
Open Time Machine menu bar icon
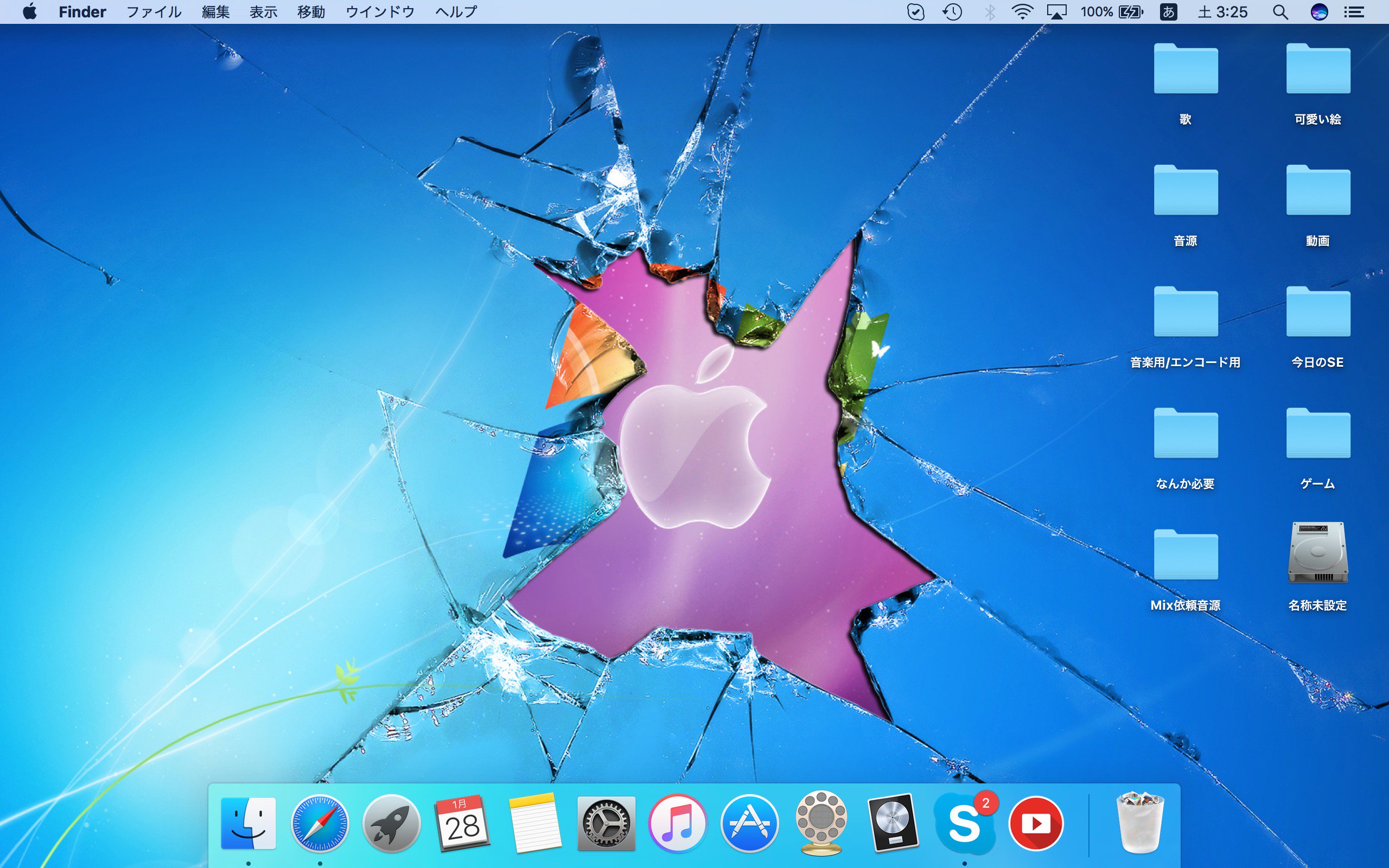pyautogui.click(x=952, y=11)
